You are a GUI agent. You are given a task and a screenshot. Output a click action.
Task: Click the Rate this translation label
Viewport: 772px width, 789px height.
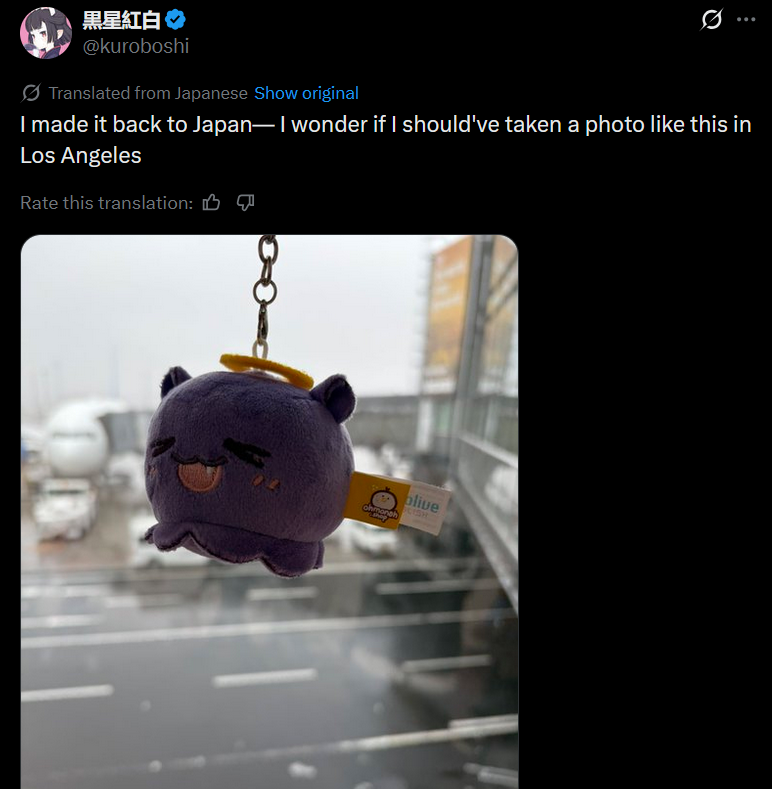pos(107,203)
